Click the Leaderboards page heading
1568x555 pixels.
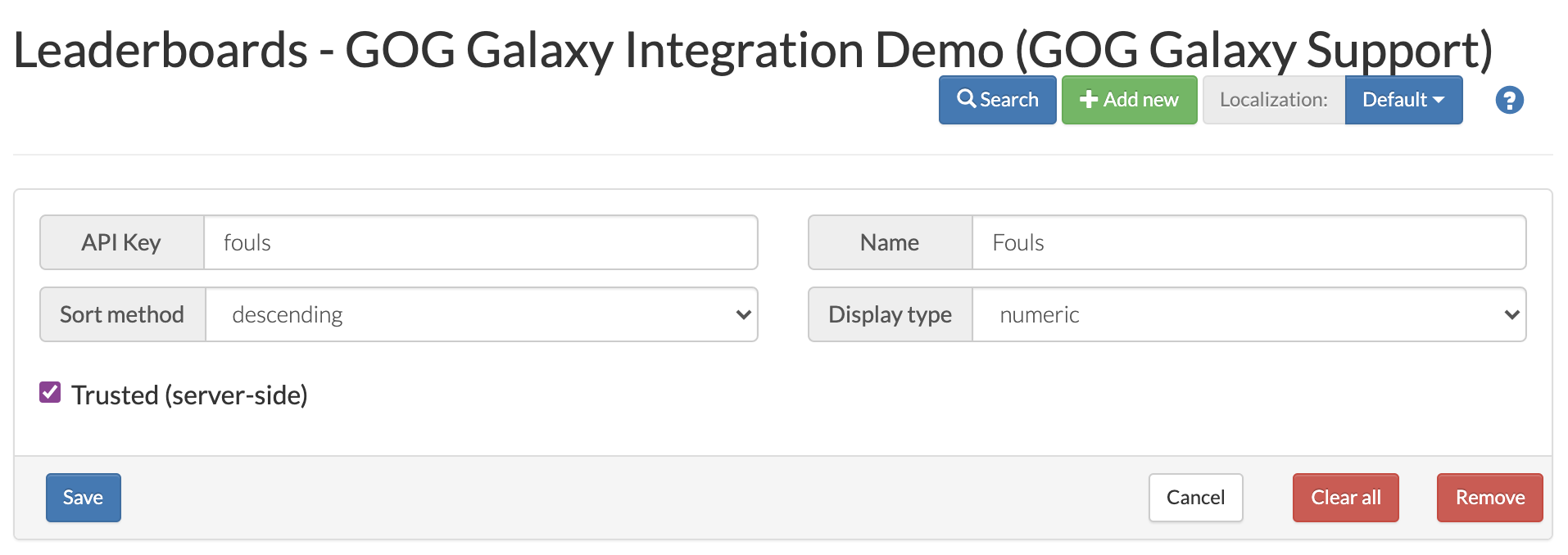point(753,50)
